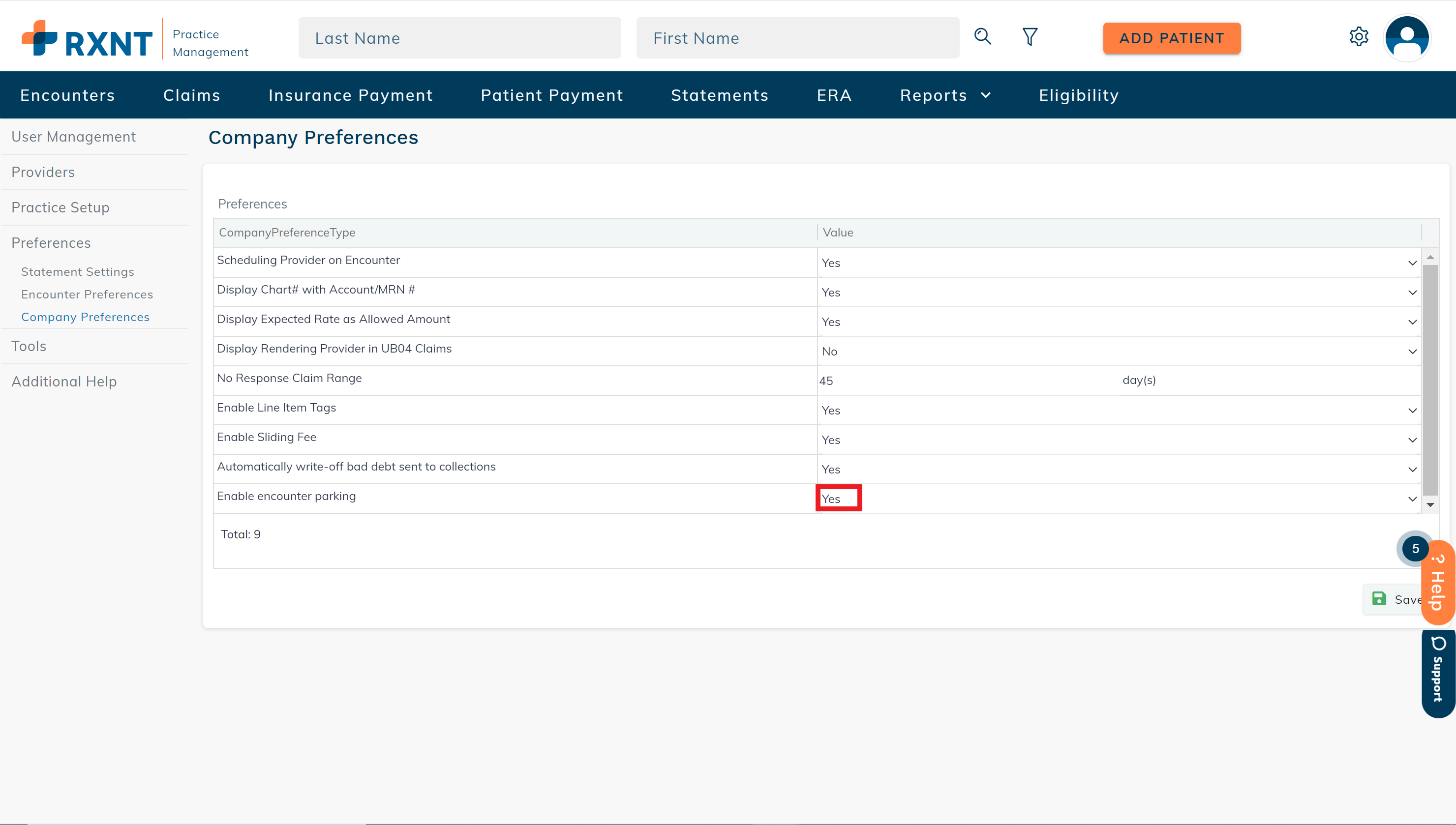Screen dimensions: 1456x825
Task: Click the notification badge showing 5
Action: [1415, 548]
